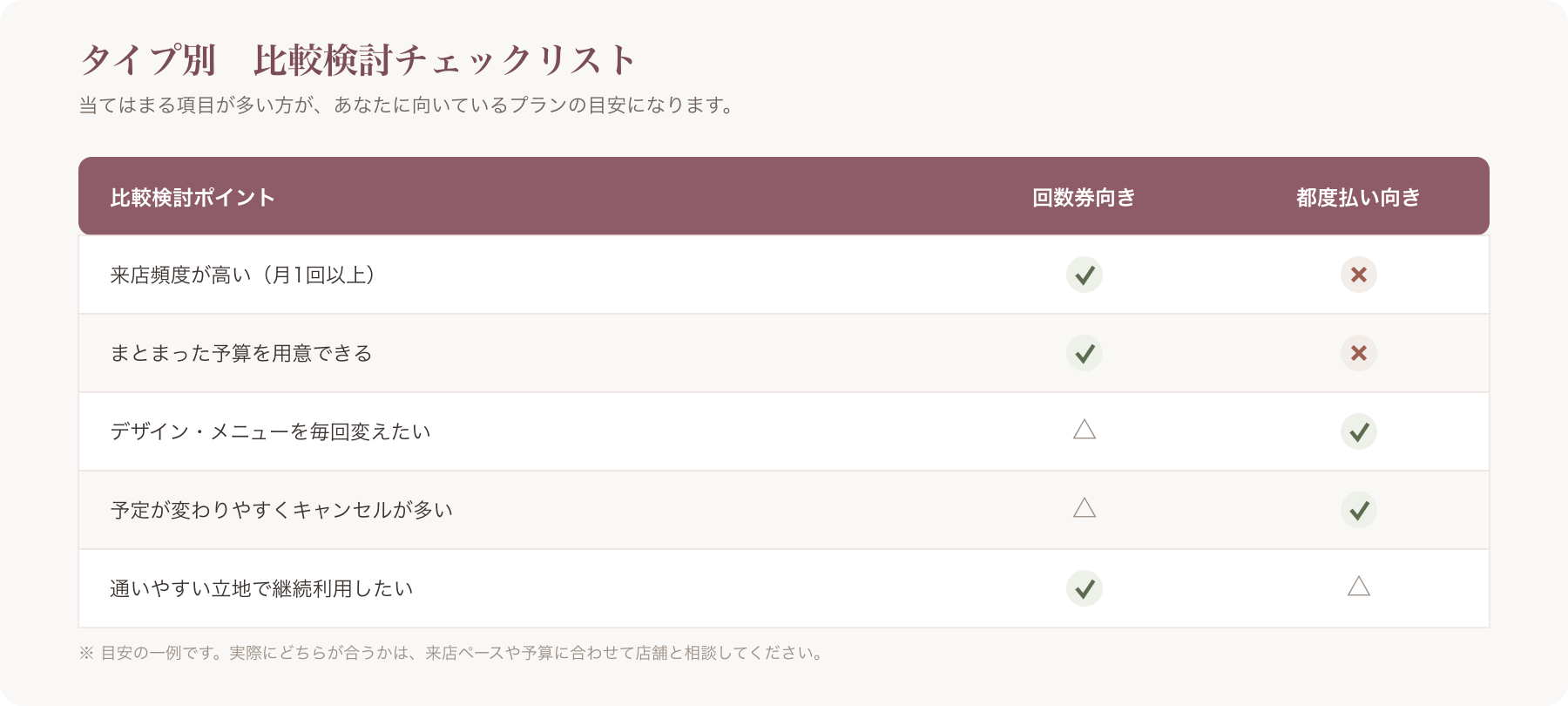This screenshot has width=1568, height=706.
Task: Click the 都度払い向き cross for 来店頻度が高い row
Action: click(x=1358, y=275)
